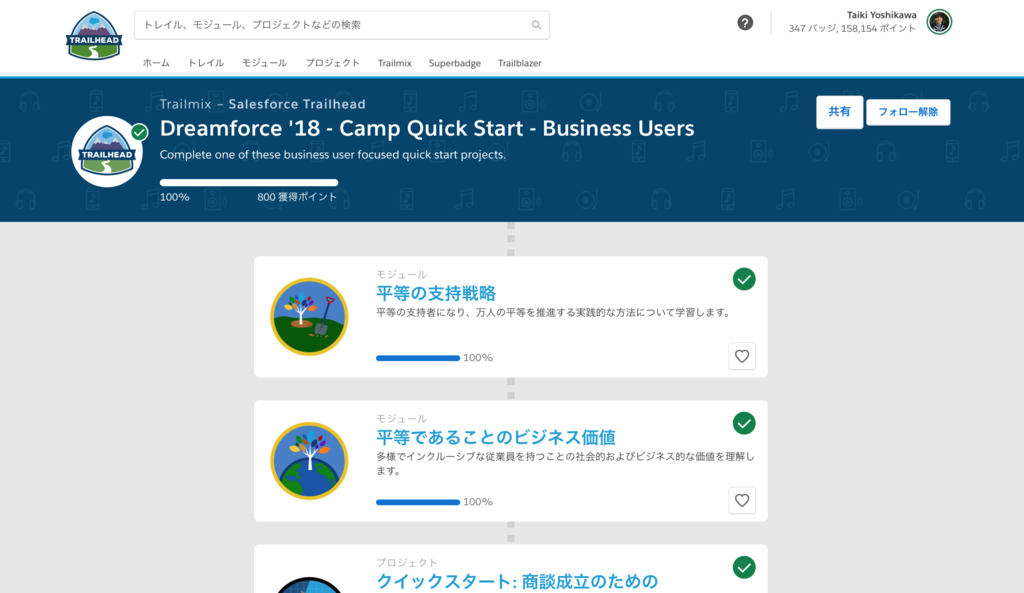Go to the ホーム nav item

point(156,63)
